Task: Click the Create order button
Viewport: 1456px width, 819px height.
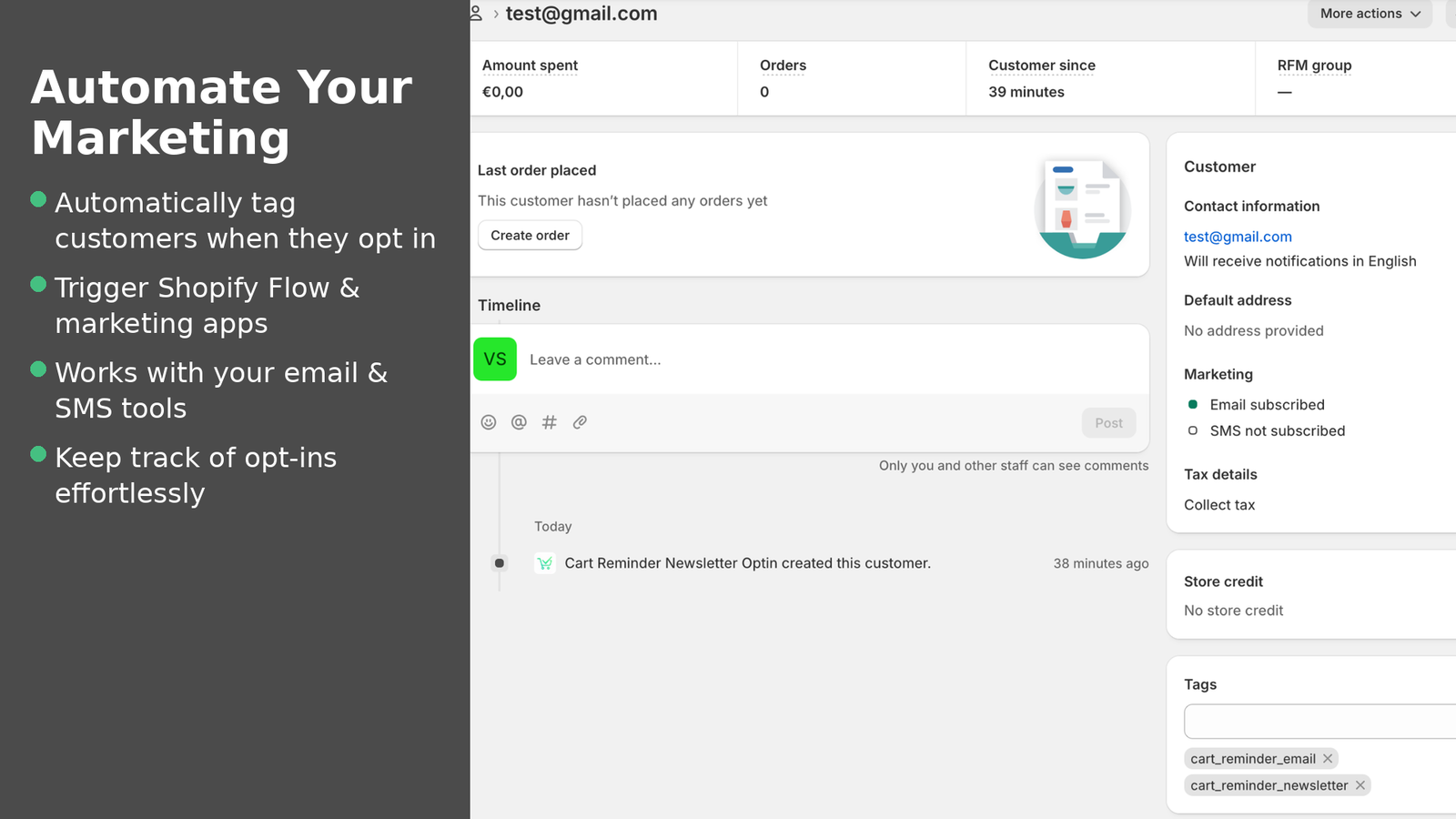Action: coord(530,235)
